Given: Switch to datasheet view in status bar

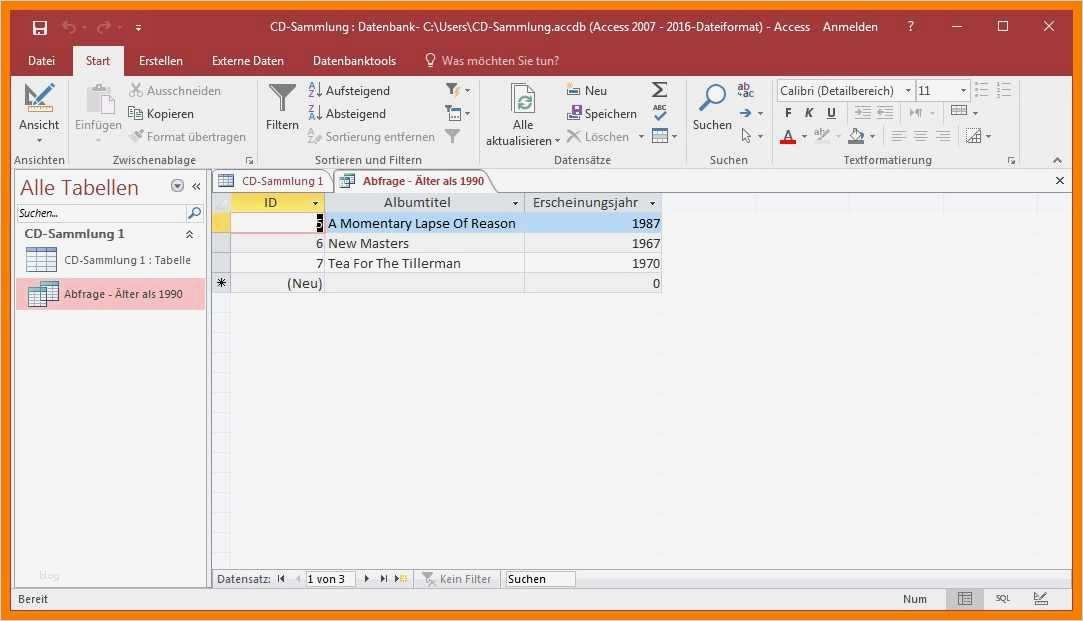Looking at the screenshot, I should [965, 599].
